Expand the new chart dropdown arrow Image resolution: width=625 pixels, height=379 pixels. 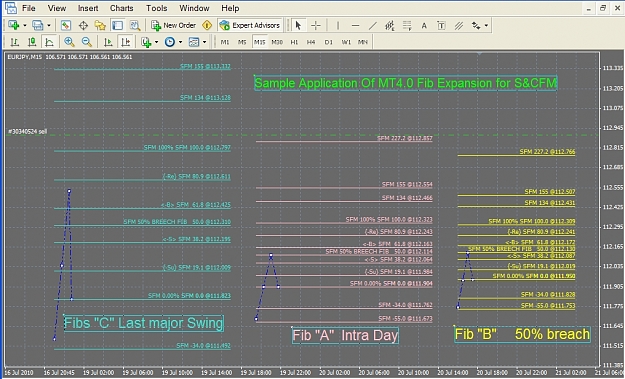point(24,26)
